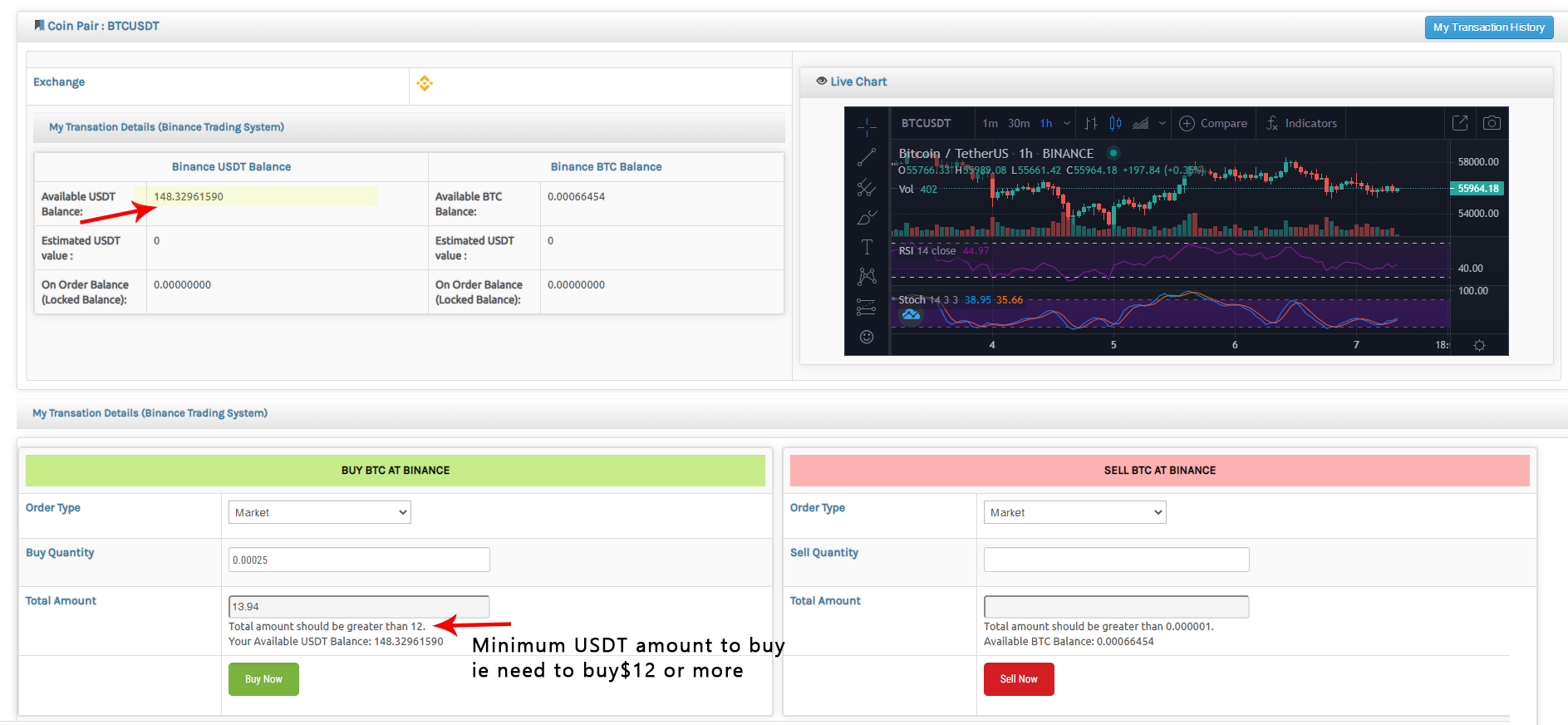Expand the time interval dropdown arrow
Viewport: 1568px width, 725px height.
(x=1067, y=123)
